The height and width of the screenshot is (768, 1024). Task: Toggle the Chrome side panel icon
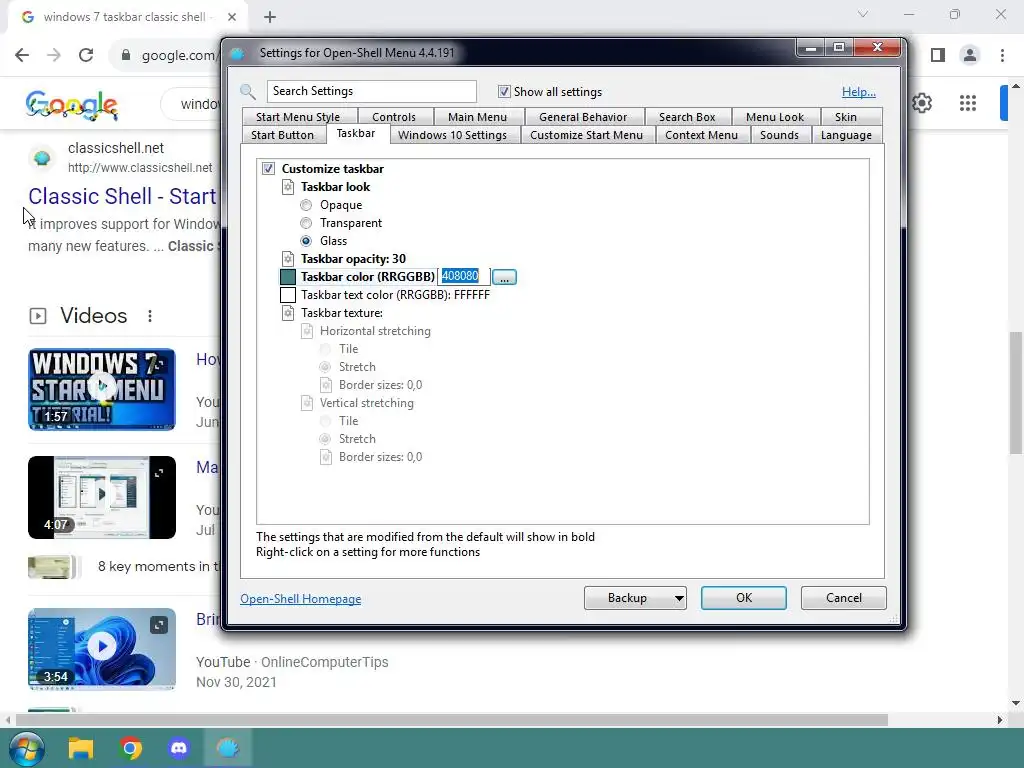coord(938,56)
